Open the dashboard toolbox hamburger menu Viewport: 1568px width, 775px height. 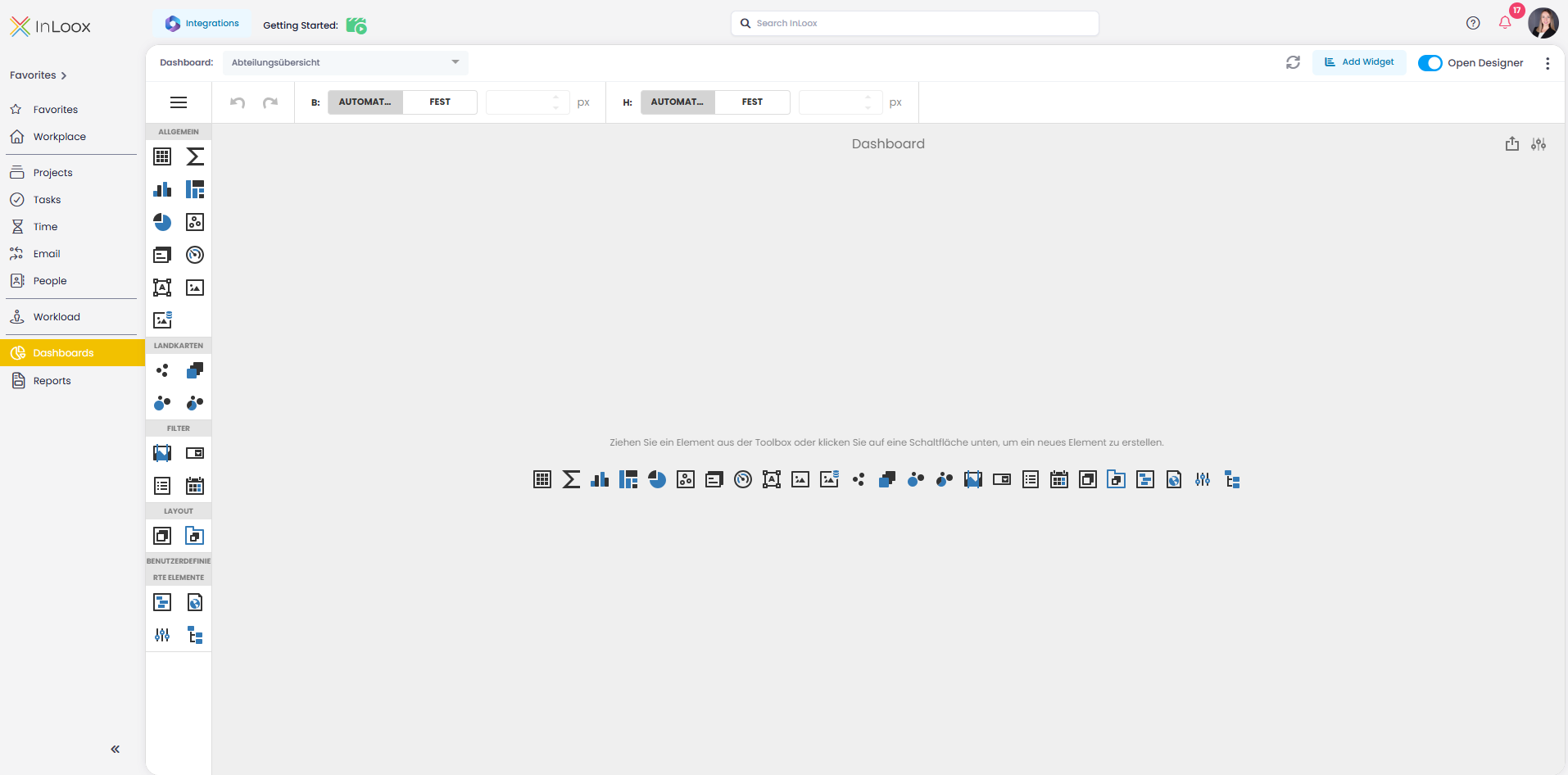[x=179, y=102]
